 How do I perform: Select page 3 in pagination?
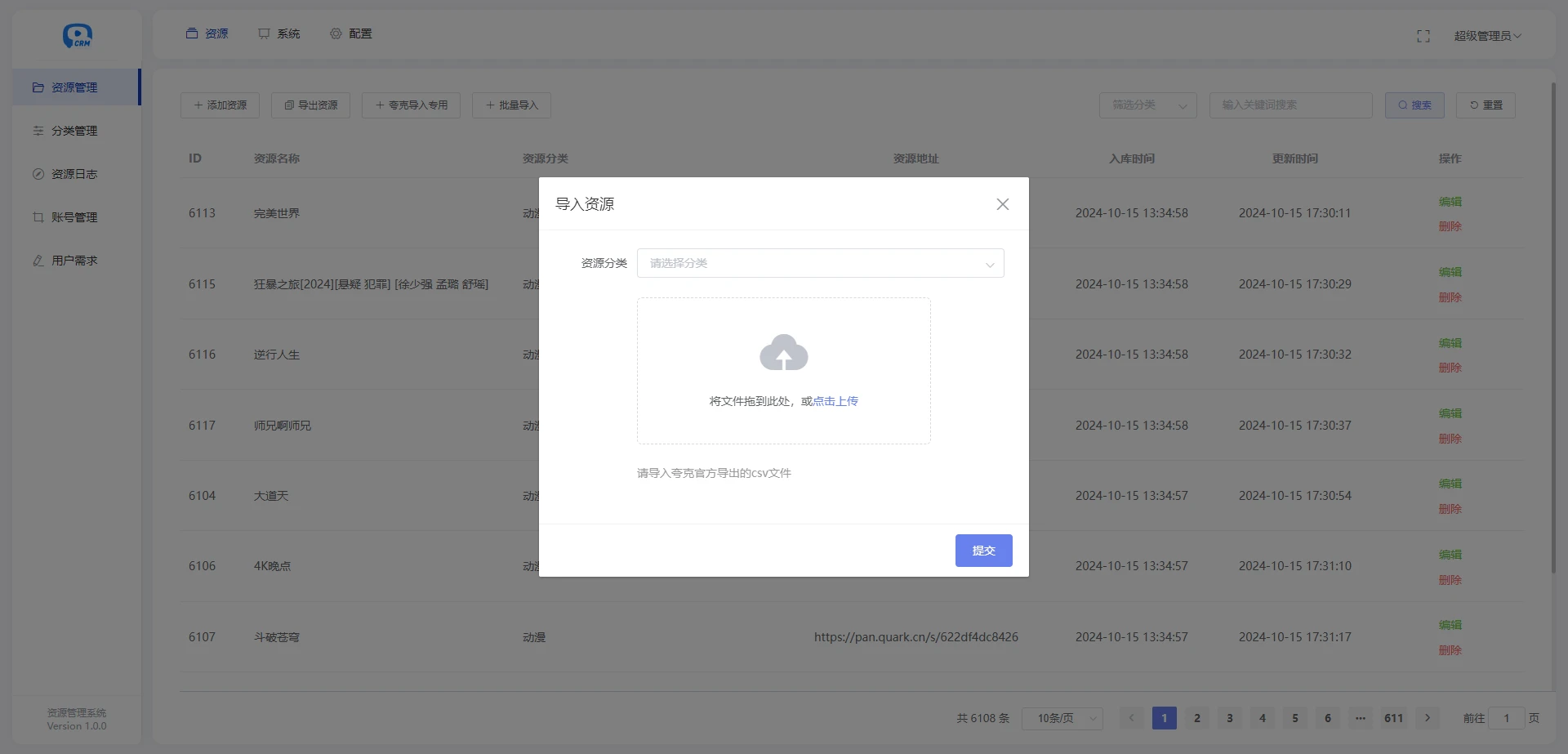click(1230, 718)
